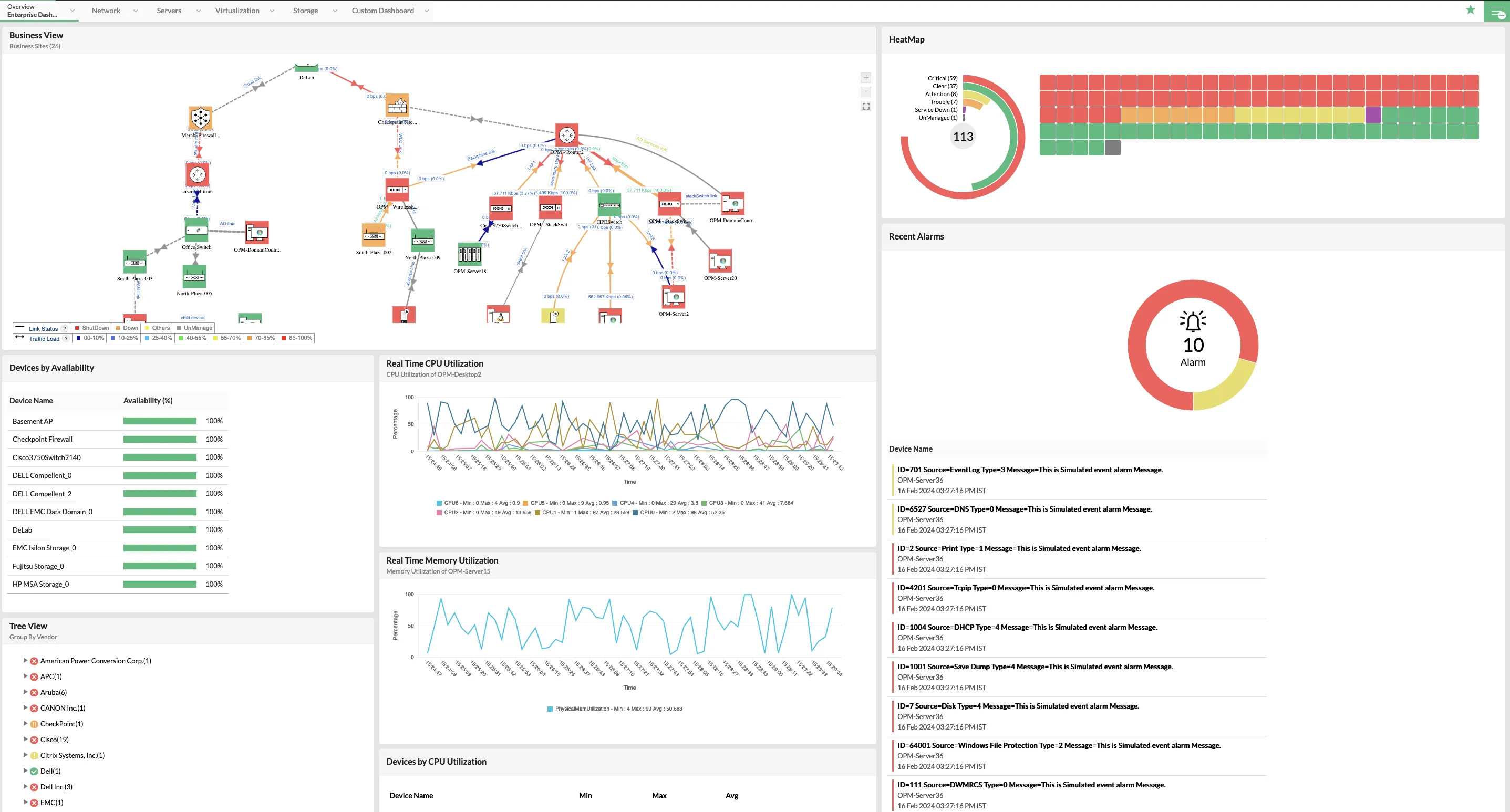Open the map fullscreen icon
The image size is (1510, 812).
point(866,106)
